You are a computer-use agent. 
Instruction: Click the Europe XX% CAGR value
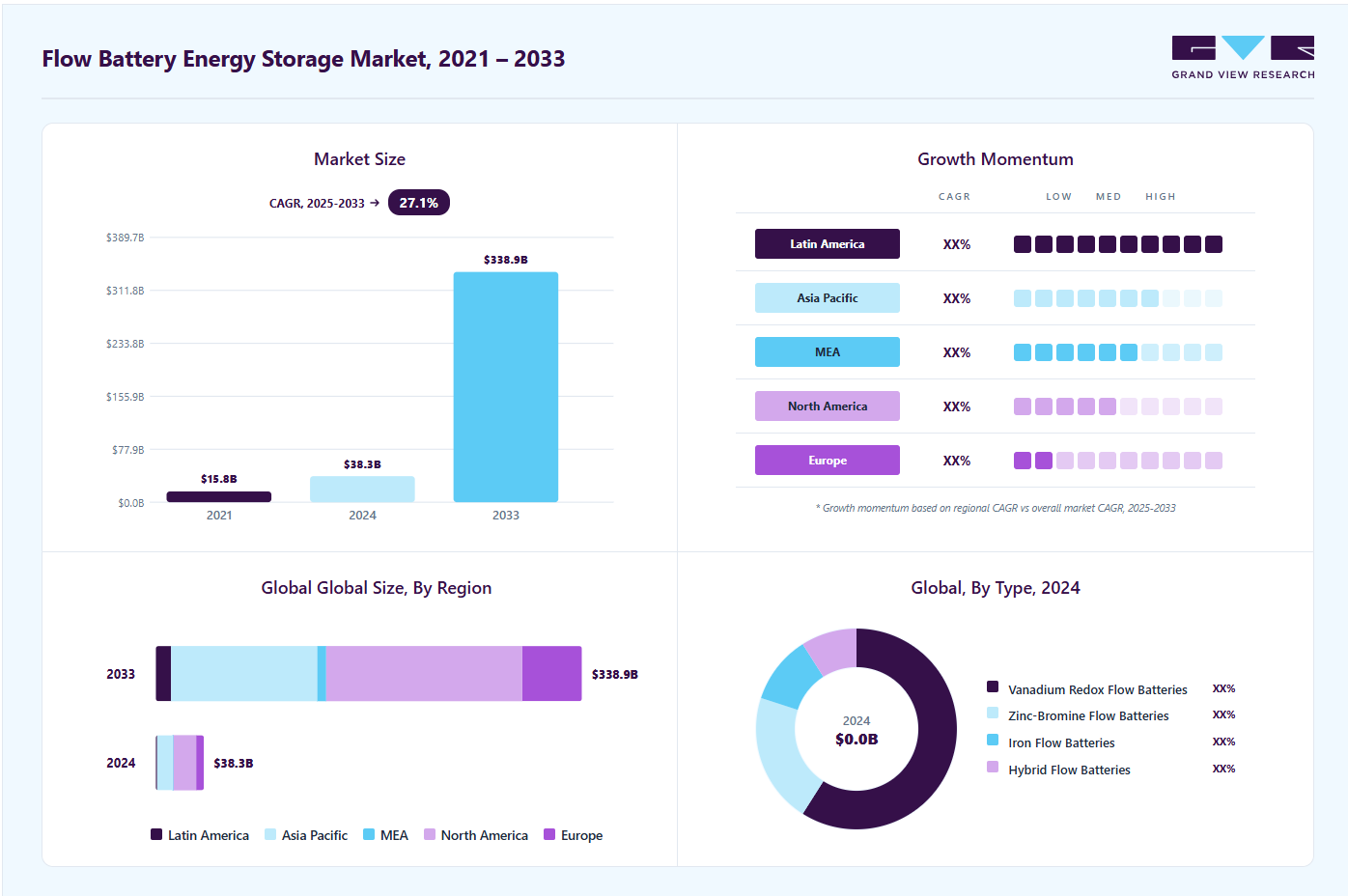(x=957, y=462)
